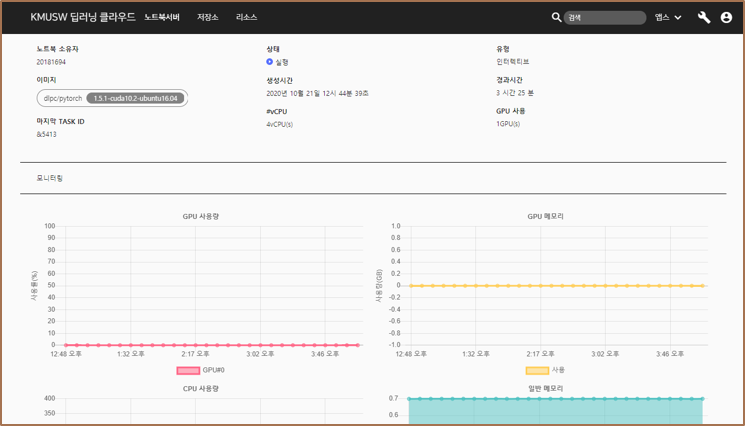The image size is (745, 426).
Task: Toggle the yellow 사용 legend swatch
Action: pyautogui.click(x=537, y=370)
